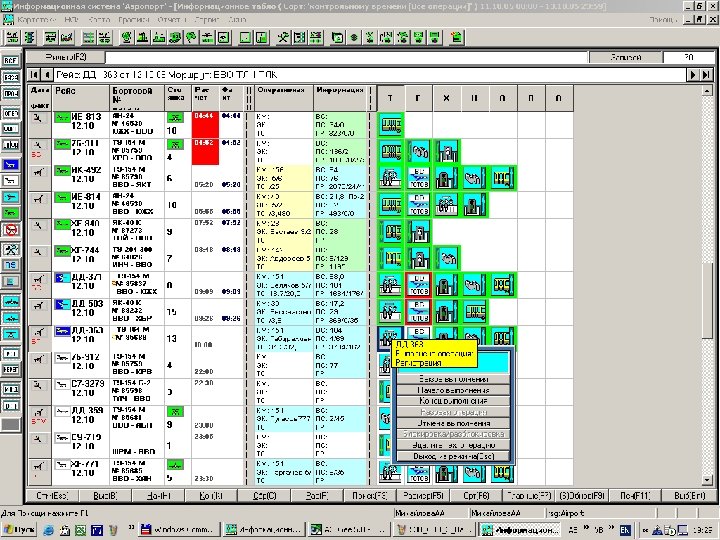This screenshot has width=720, height=540.
Task: Select "Выход из режима(Esc)" in popup menu
Action: point(453,457)
